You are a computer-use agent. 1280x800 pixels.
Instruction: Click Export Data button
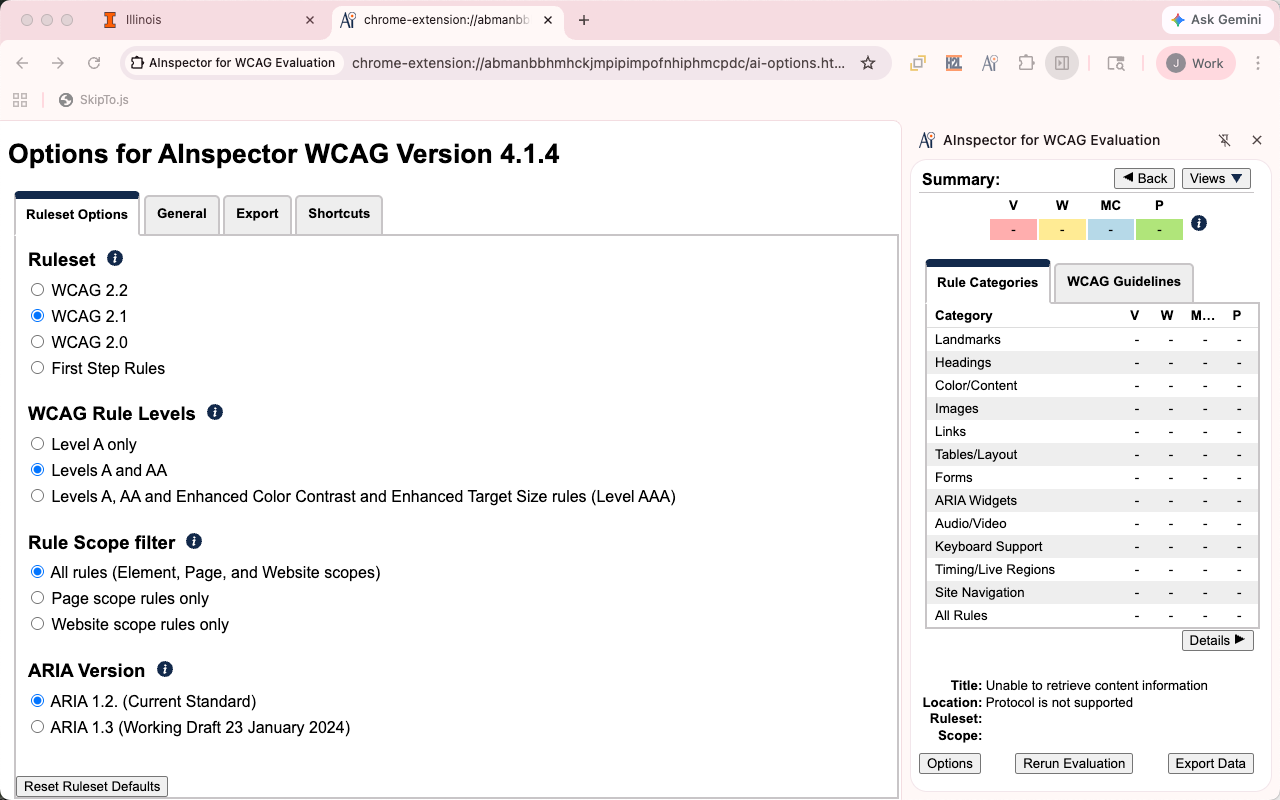point(1210,763)
